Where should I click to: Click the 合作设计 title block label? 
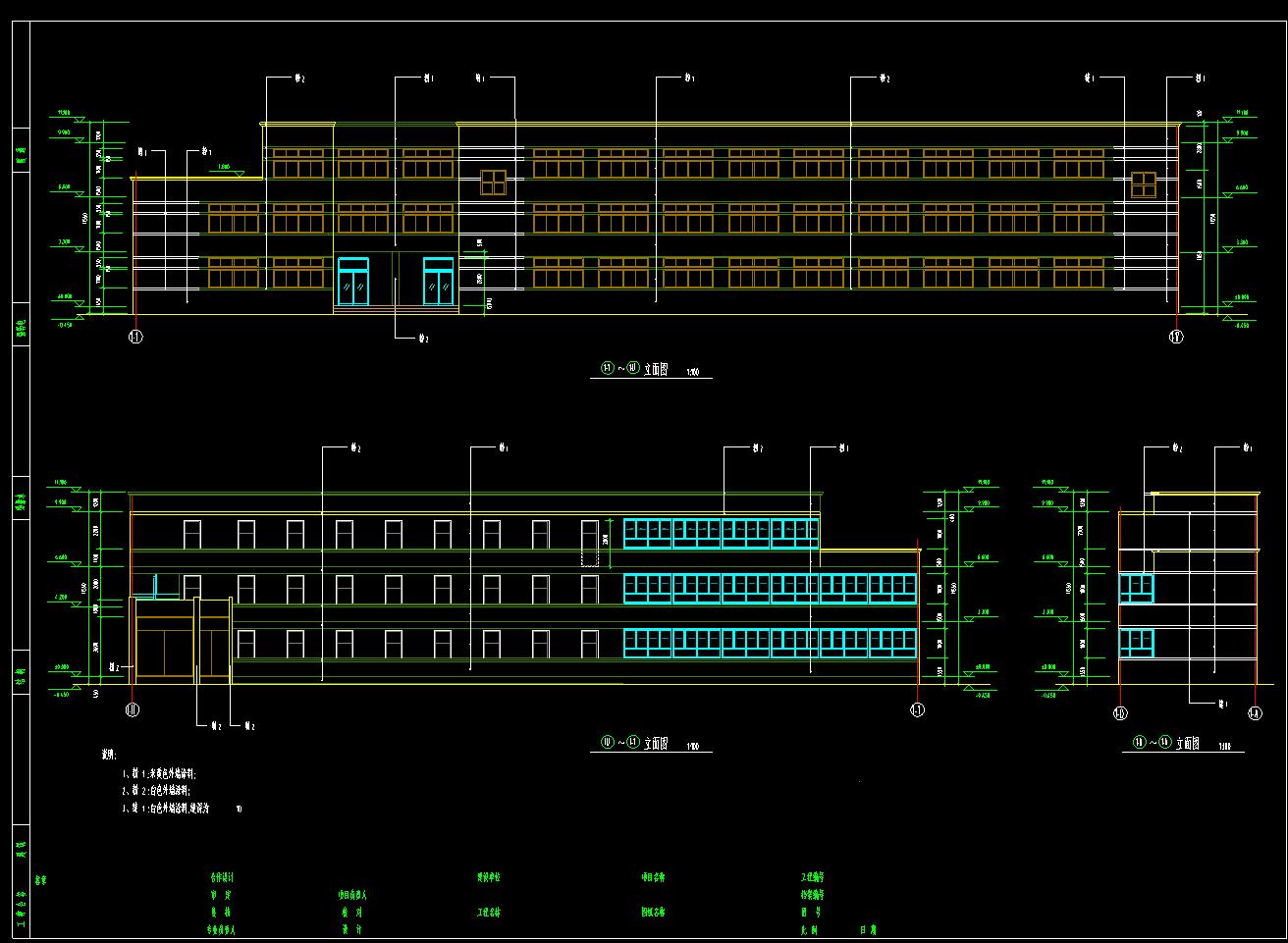[x=222, y=877]
